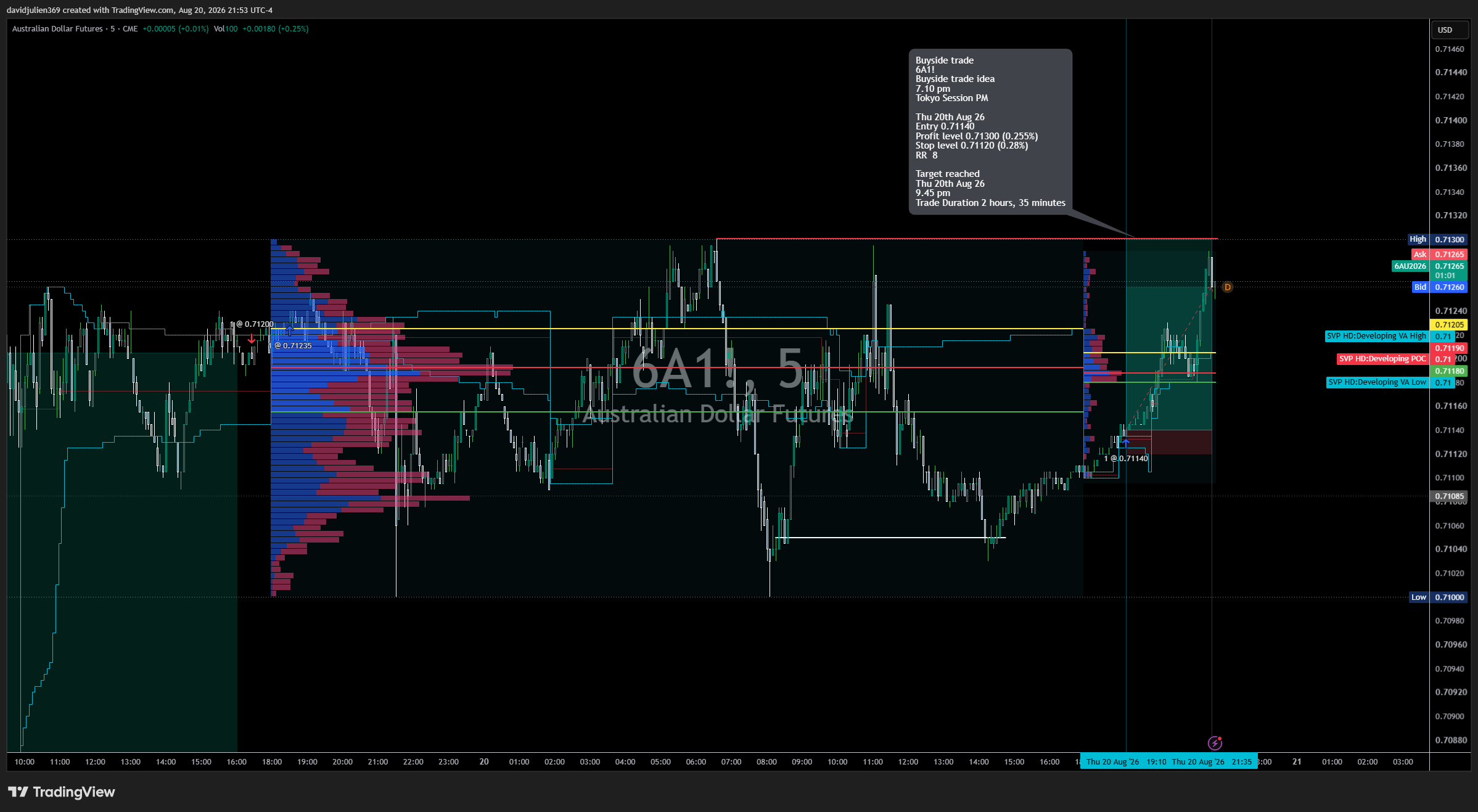Click the 0.71240 price scale value
The height and width of the screenshot is (812, 1478).
[1450, 311]
